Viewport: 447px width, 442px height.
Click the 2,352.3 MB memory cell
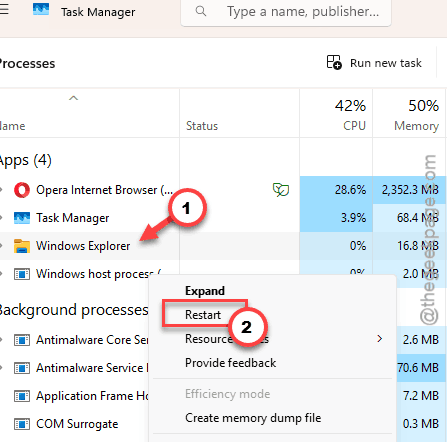tap(410, 190)
